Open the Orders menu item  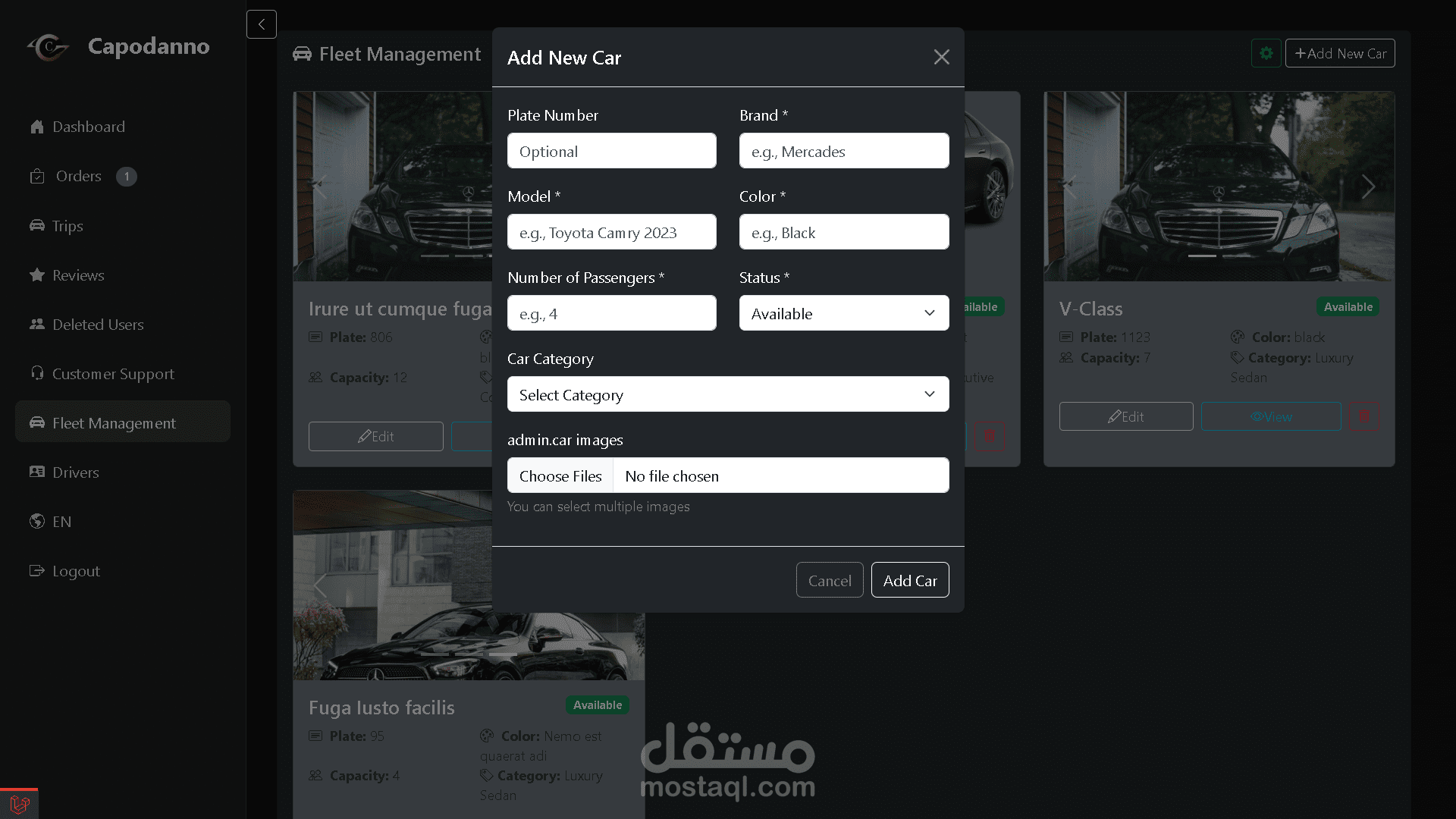(x=78, y=176)
